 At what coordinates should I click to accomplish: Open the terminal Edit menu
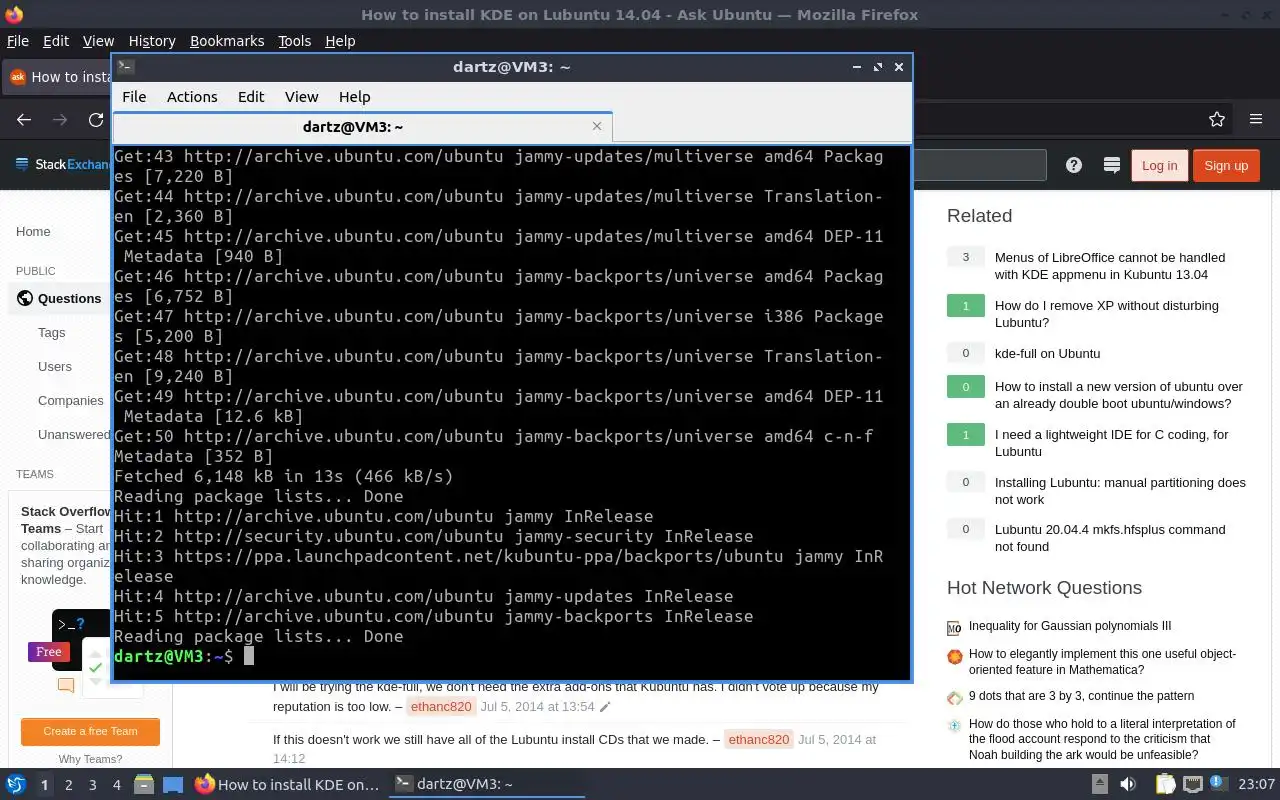[251, 97]
